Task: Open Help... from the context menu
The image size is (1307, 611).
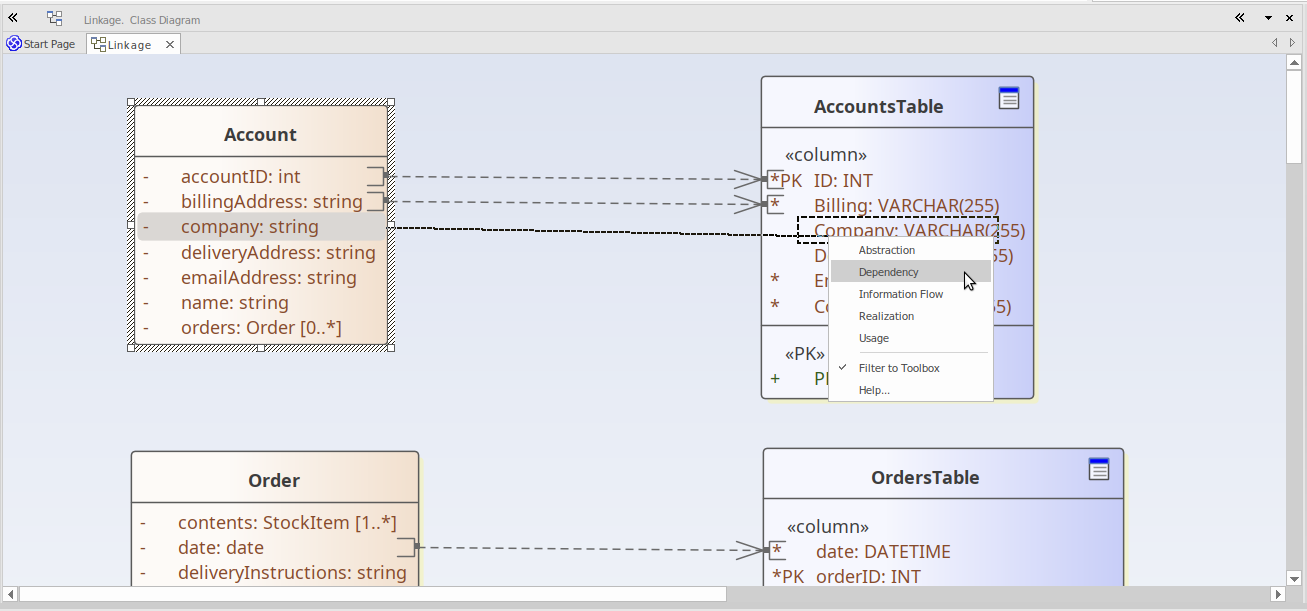Action: point(874,390)
